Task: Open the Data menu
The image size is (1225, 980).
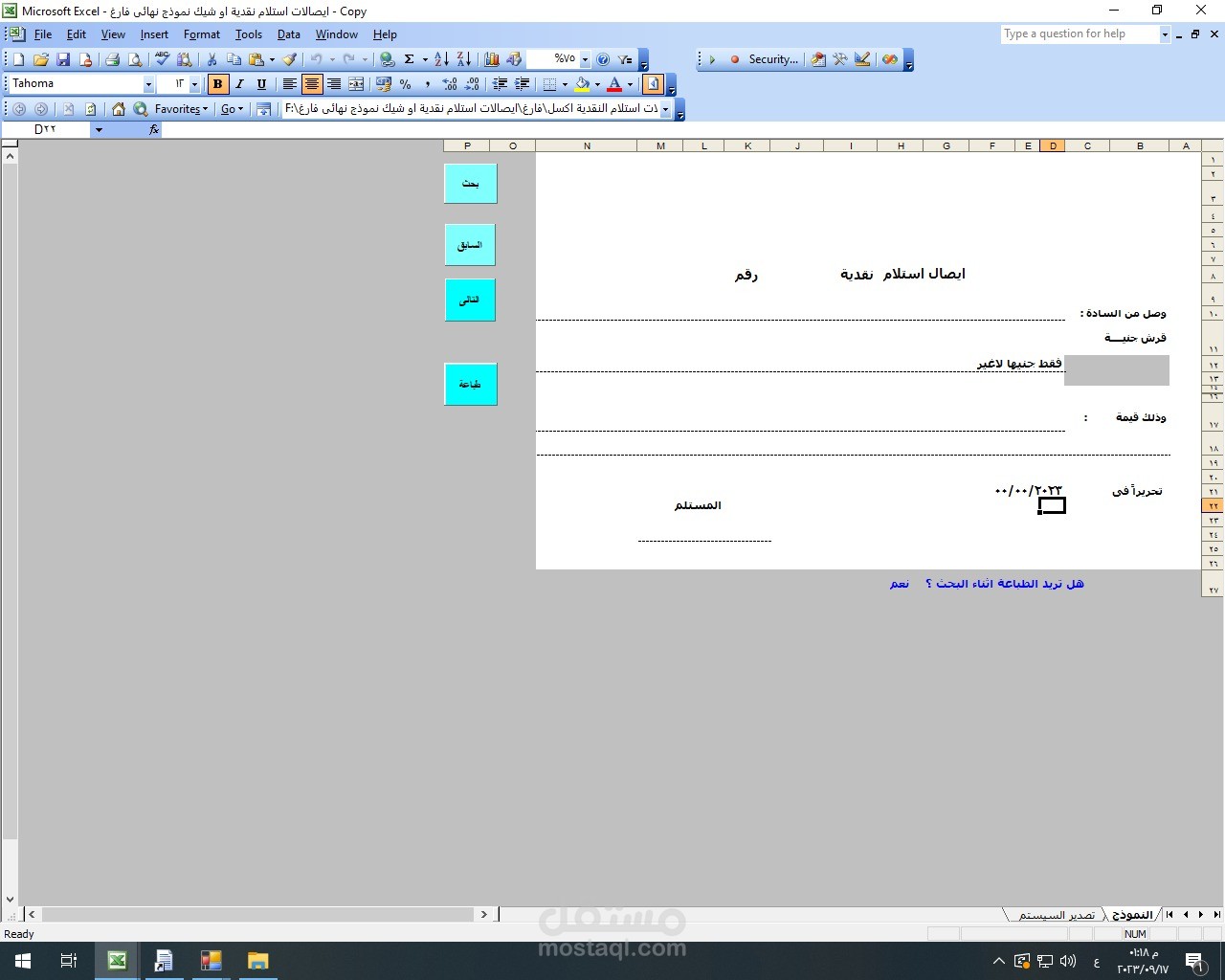Action: [x=289, y=34]
